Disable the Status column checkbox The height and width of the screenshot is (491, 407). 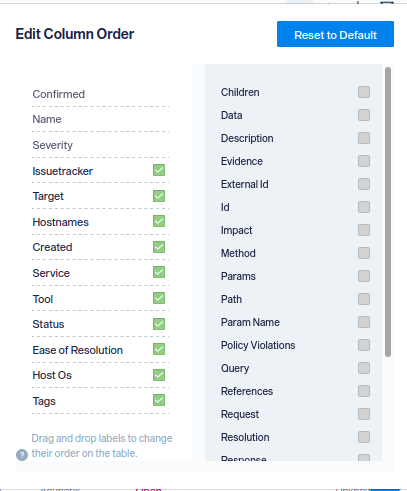pyautogui.click(x=159, y=324)
